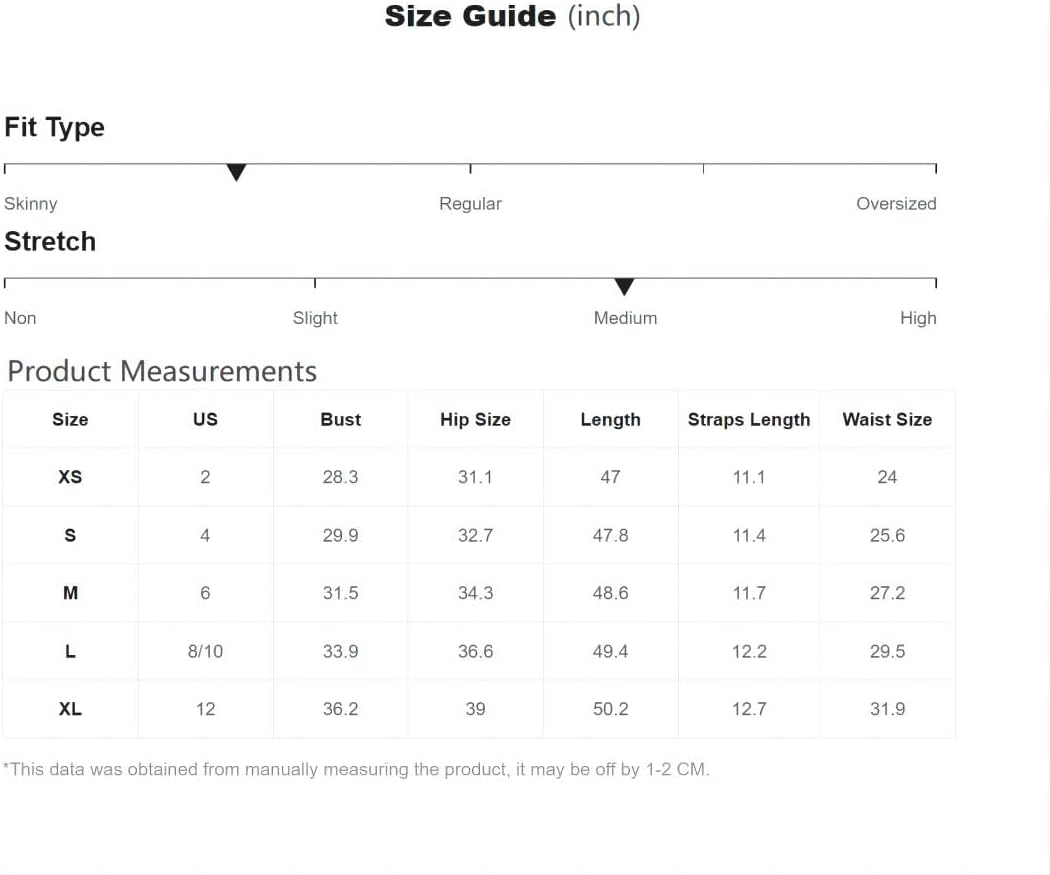
Task: Click the Stretch slider triangle marker
Action: [x=624, y=287]
